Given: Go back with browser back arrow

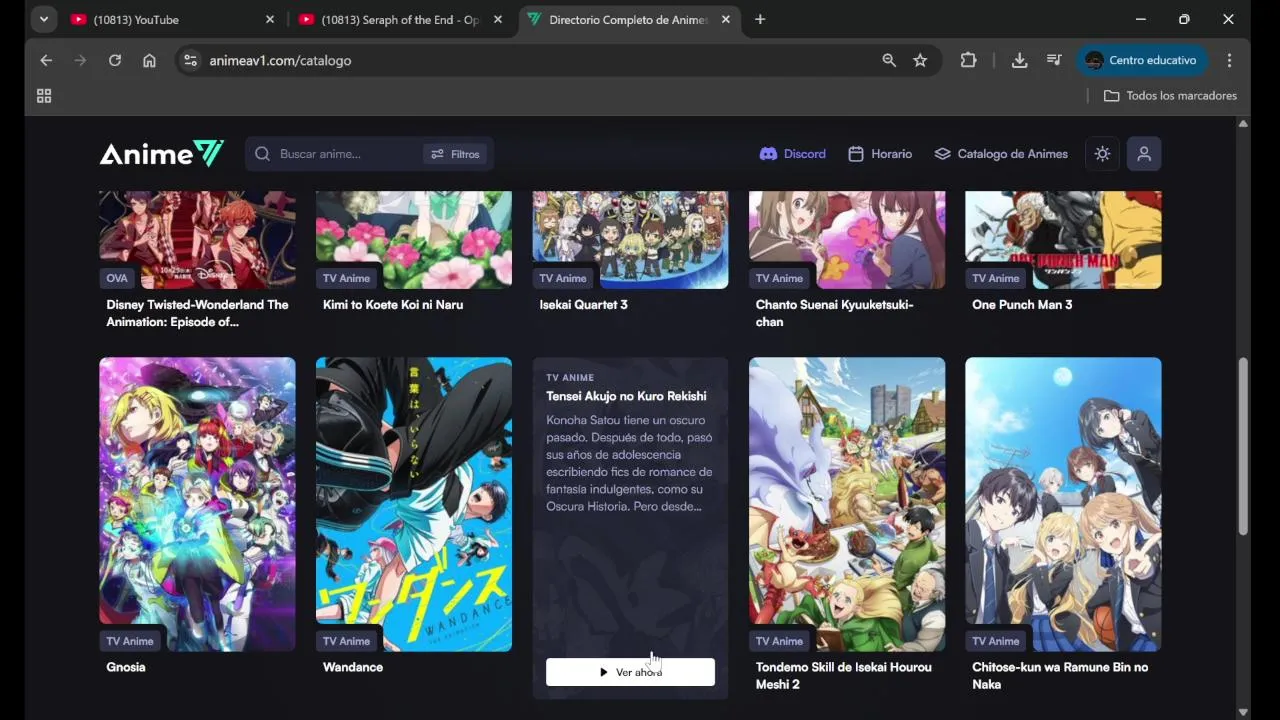Looking at the screenshot, I should point(46,60).
